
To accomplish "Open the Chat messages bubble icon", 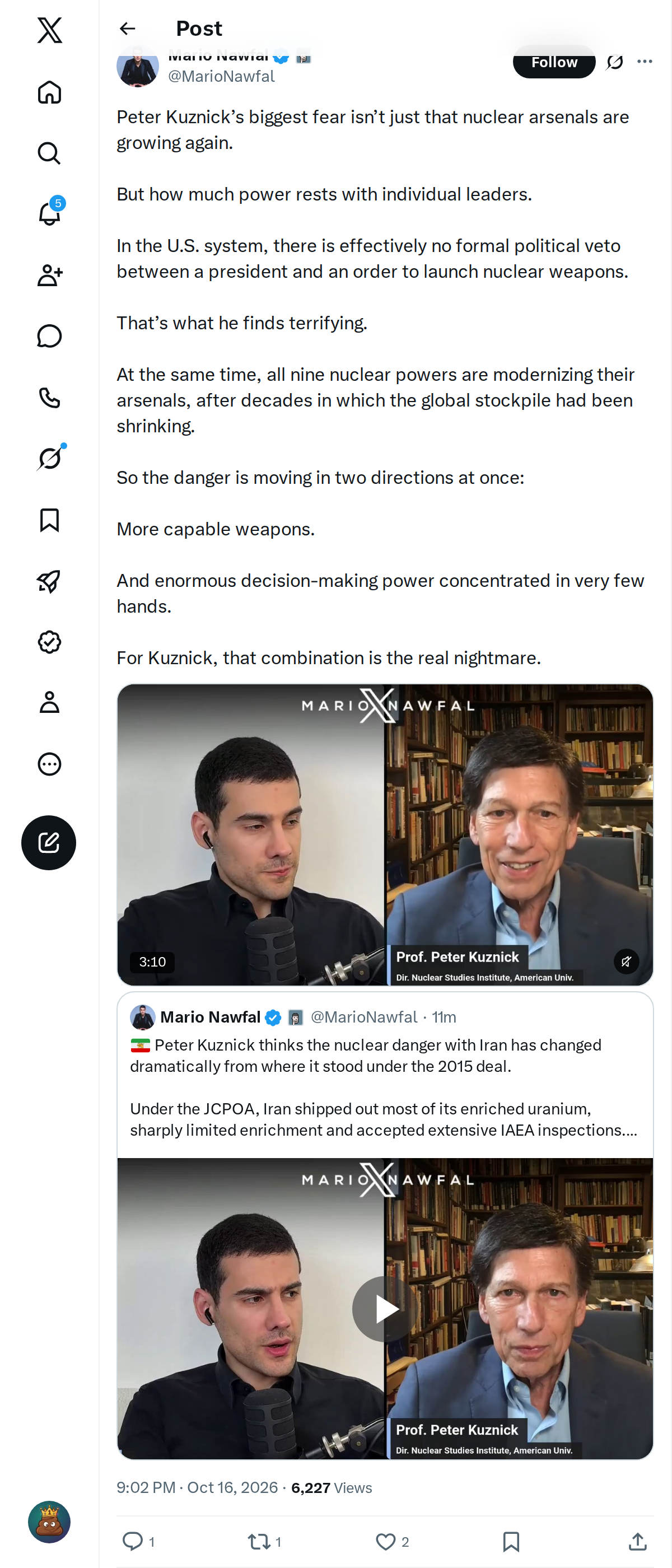I will [x=49, y=336].
